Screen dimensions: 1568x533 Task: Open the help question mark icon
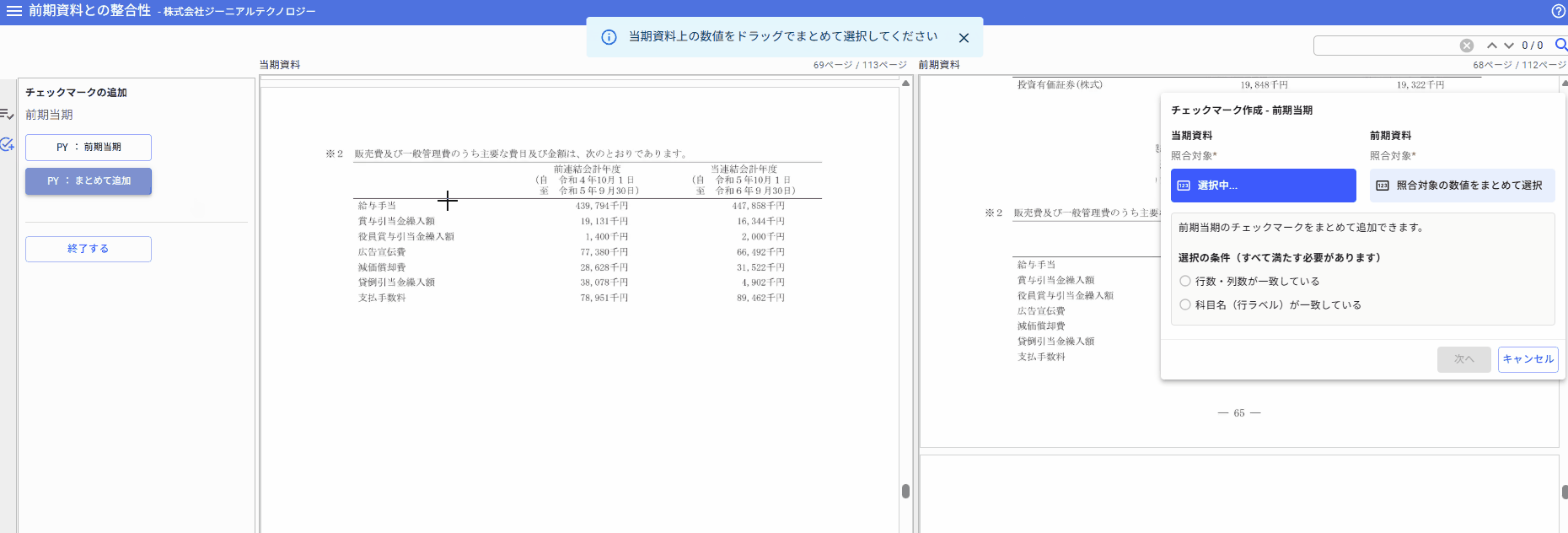pyautogui.click(x=1559, y=11)
